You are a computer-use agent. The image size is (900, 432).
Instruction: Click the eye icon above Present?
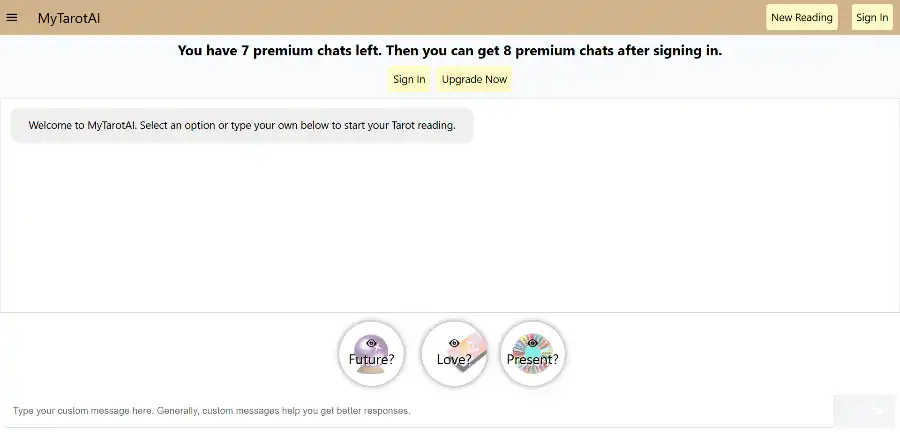533,343
